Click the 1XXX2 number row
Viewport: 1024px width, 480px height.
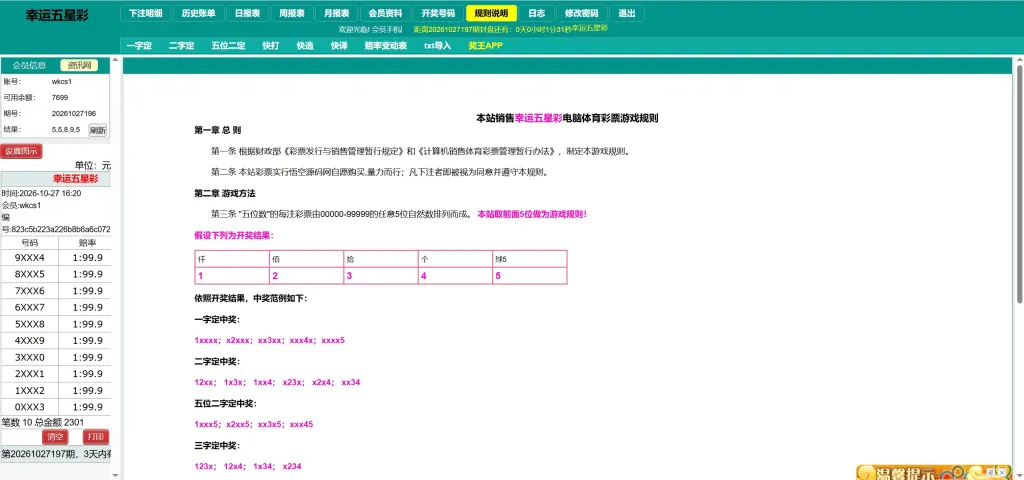pos(56,391)
